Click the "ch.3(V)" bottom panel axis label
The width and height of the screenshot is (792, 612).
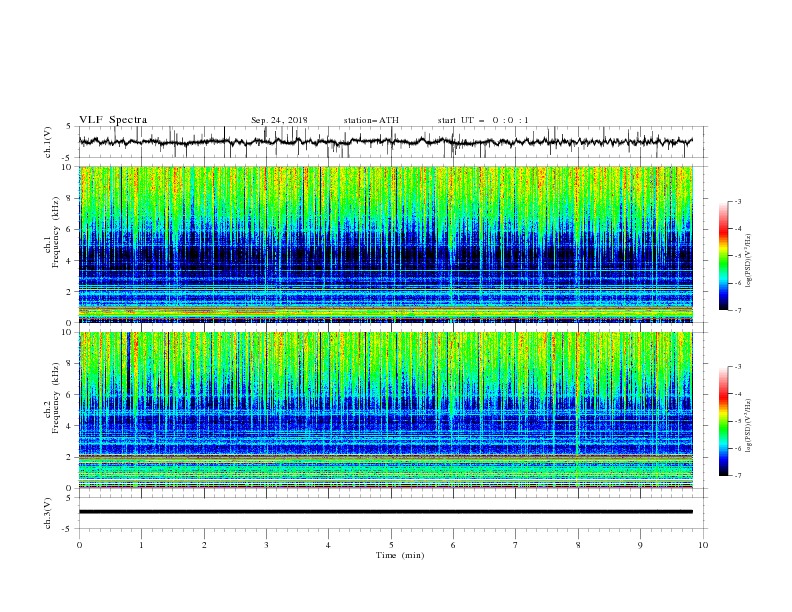click(x=48, y=513)
